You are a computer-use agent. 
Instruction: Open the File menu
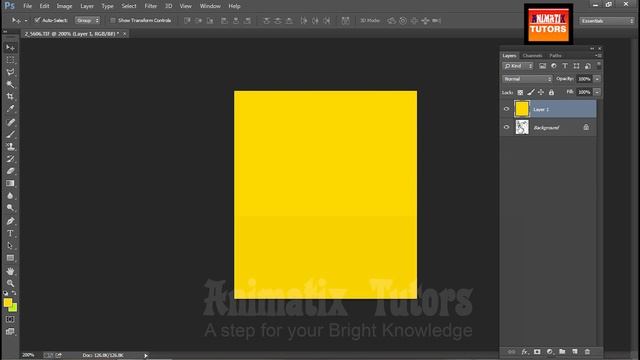[27, 6]
